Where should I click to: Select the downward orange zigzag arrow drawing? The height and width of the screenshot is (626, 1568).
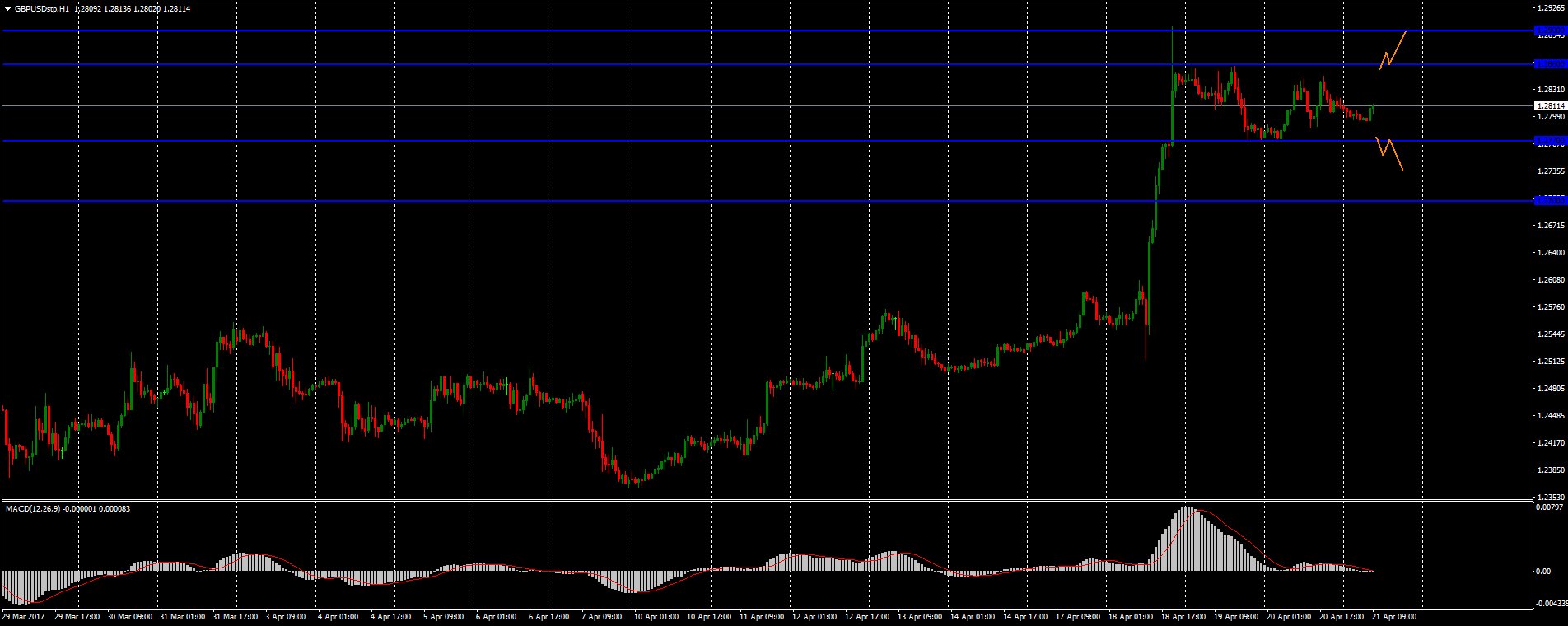(x=1389, y=153)
